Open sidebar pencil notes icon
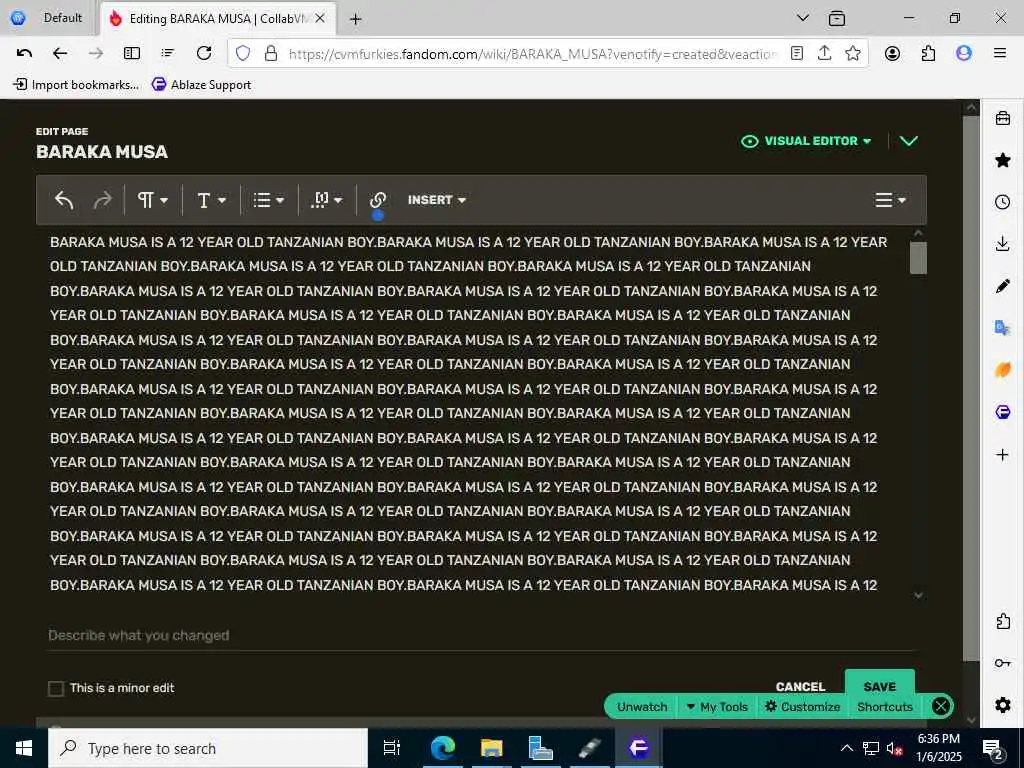Viewport: 1024px width, 768px height. tap(1002, 286)
